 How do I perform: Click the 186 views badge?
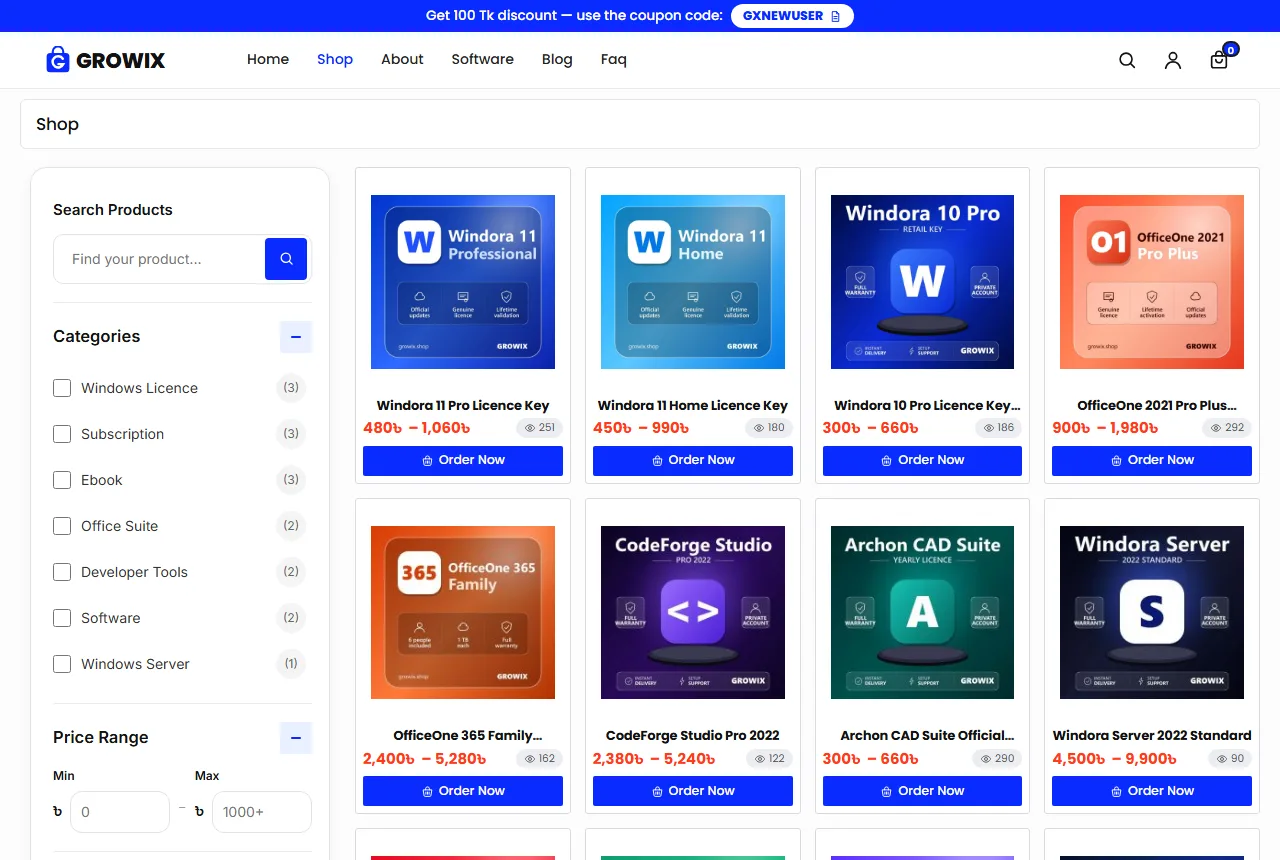click(999, 428)
